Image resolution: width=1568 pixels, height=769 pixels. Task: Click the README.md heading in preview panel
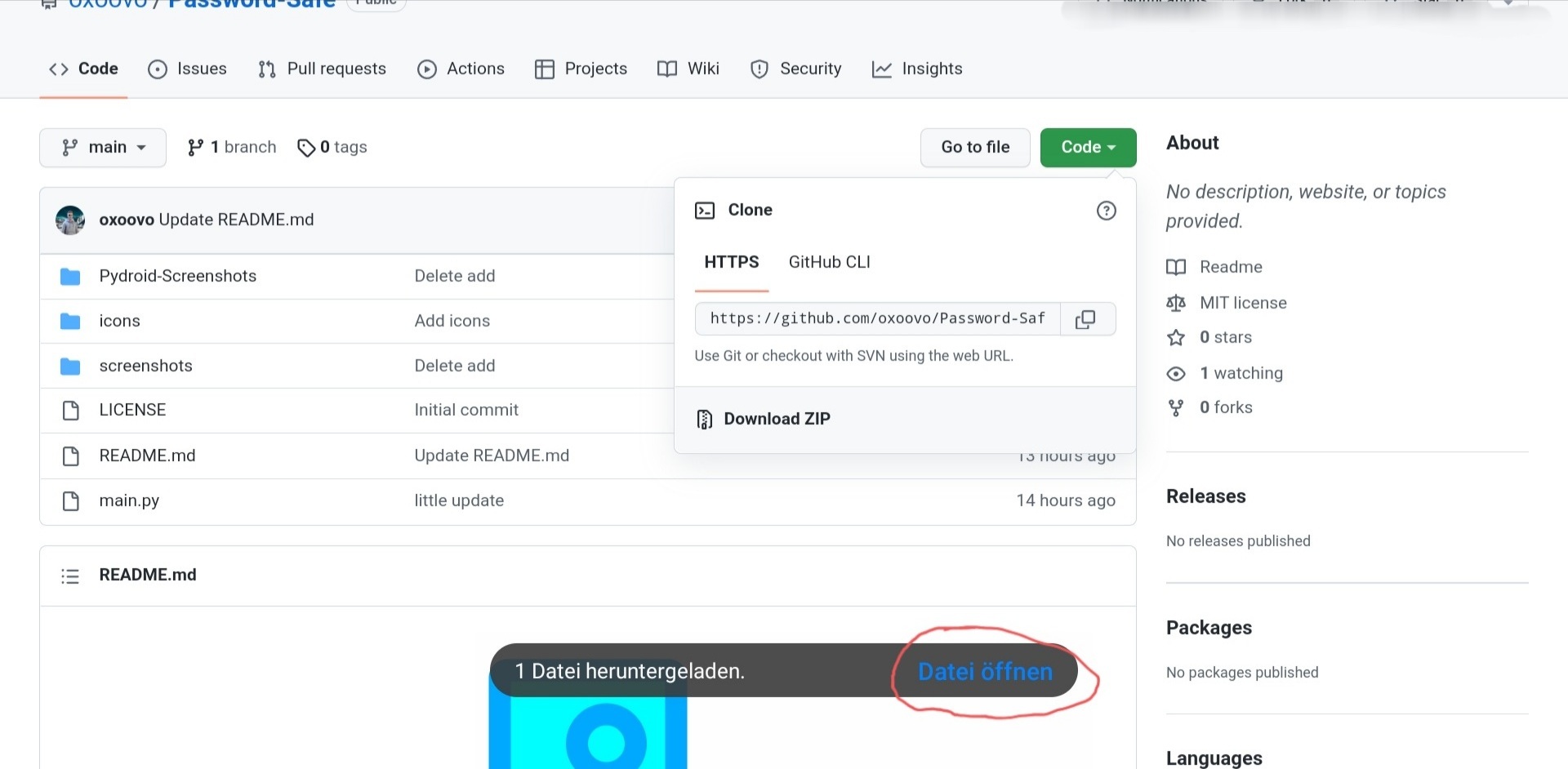click(x=148, y=575)
